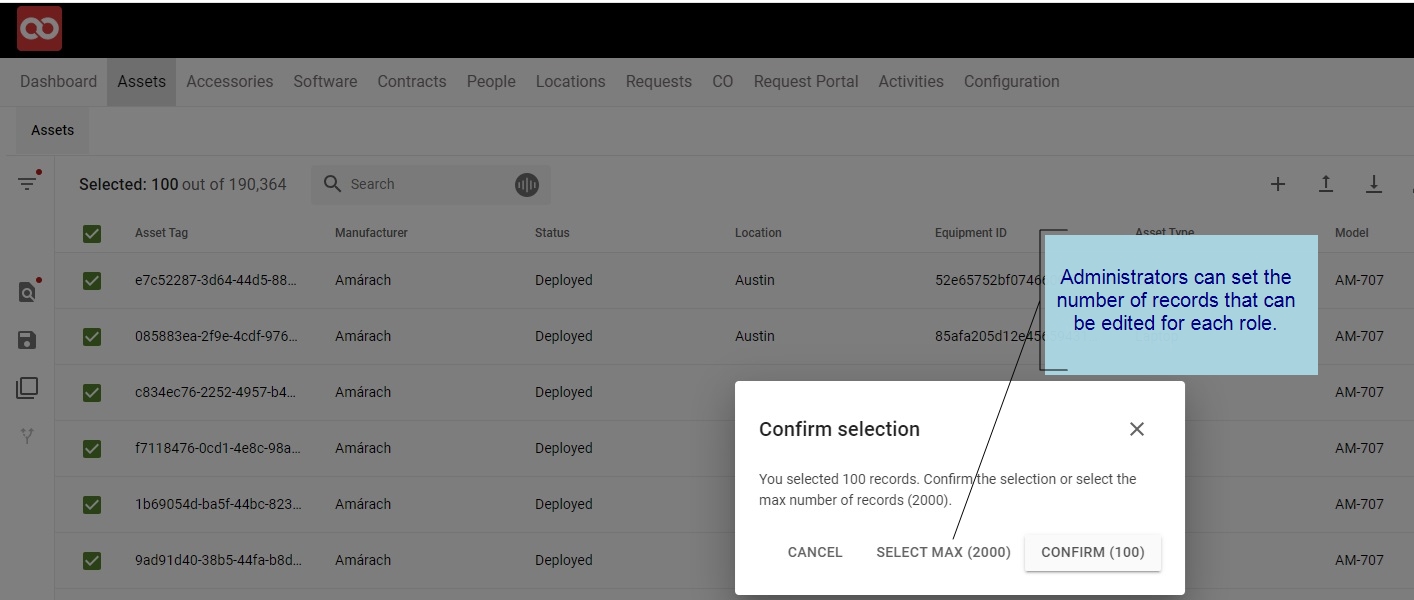Click the voice search waveform icon

coord(527,184)
